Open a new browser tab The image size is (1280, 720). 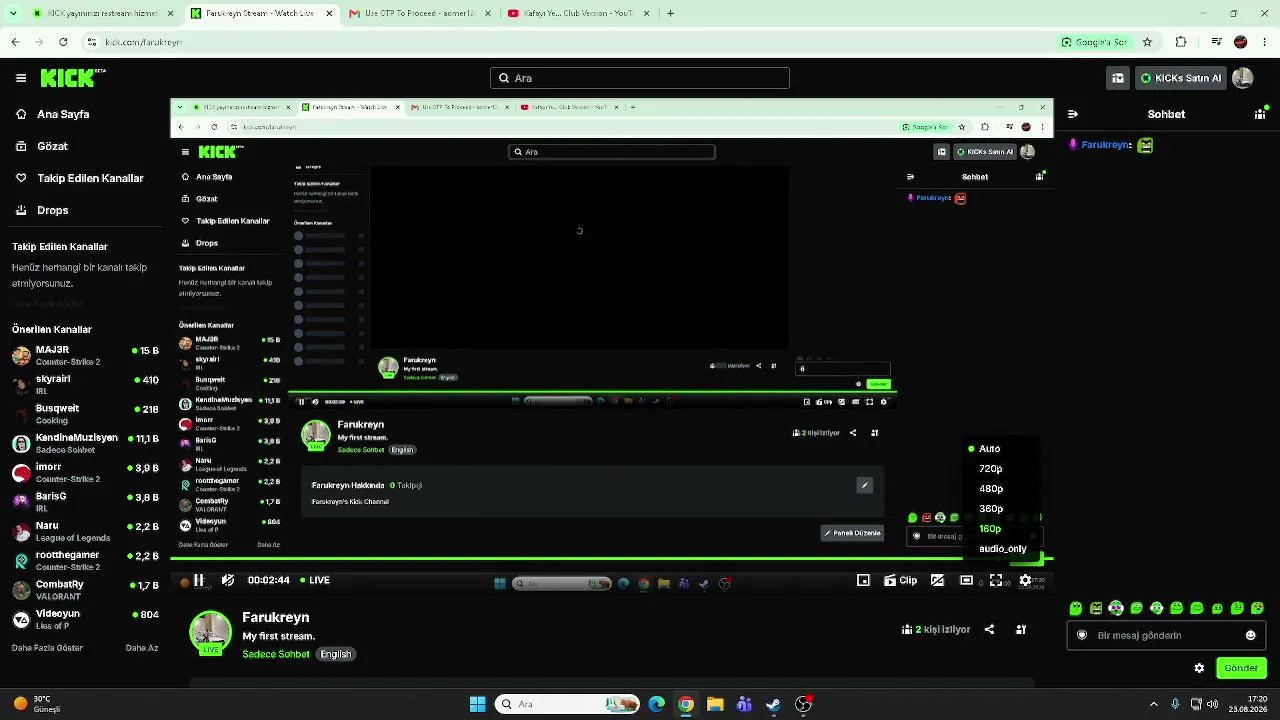point(670,14)
